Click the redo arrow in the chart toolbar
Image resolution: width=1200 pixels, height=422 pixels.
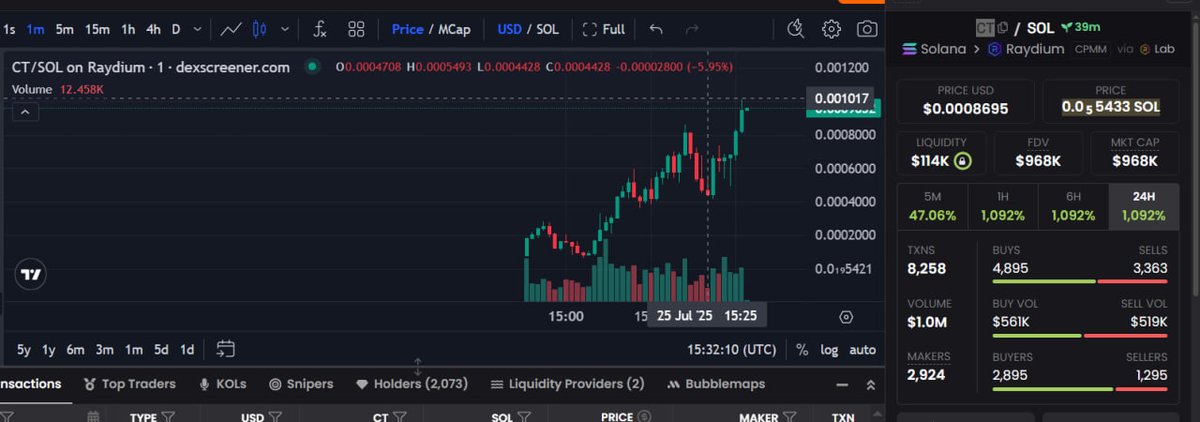[x=692, y=29]
